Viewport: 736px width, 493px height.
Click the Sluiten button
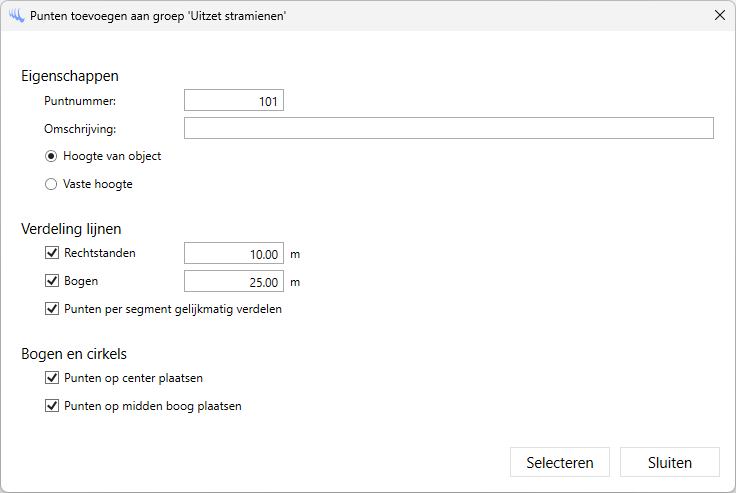(669, 463)
